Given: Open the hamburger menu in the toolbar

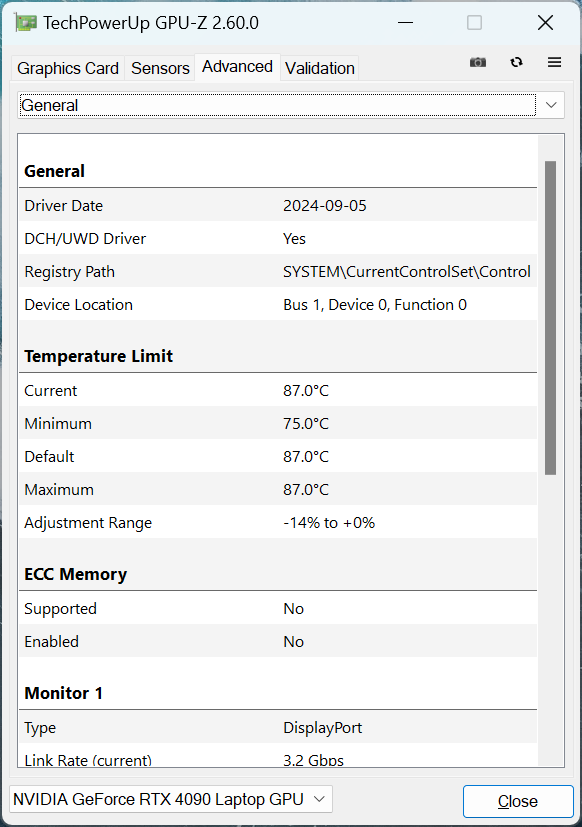Looking at the screenshot, I should click(x=554, y=62).
